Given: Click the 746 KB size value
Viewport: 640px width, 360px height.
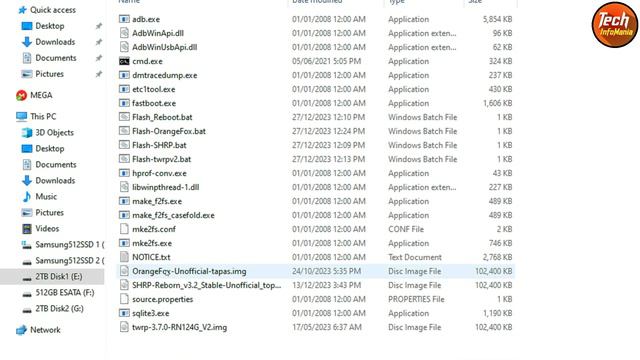Looking at the screenshot, I should pos(500,243).
